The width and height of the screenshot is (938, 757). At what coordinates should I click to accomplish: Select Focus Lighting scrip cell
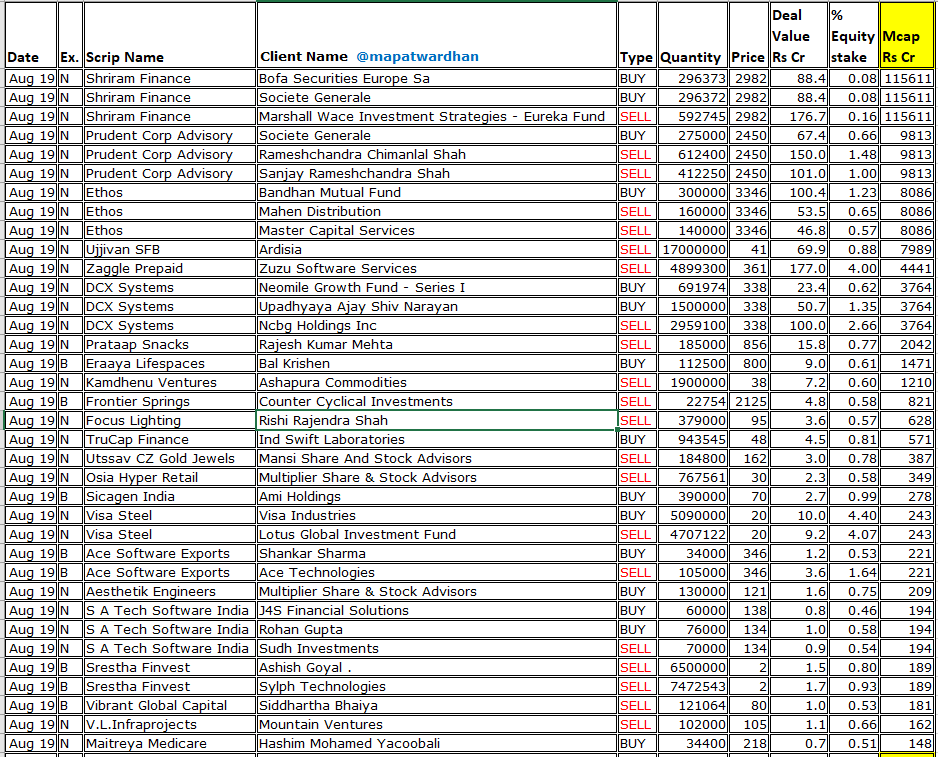click(x=170, y=421)
